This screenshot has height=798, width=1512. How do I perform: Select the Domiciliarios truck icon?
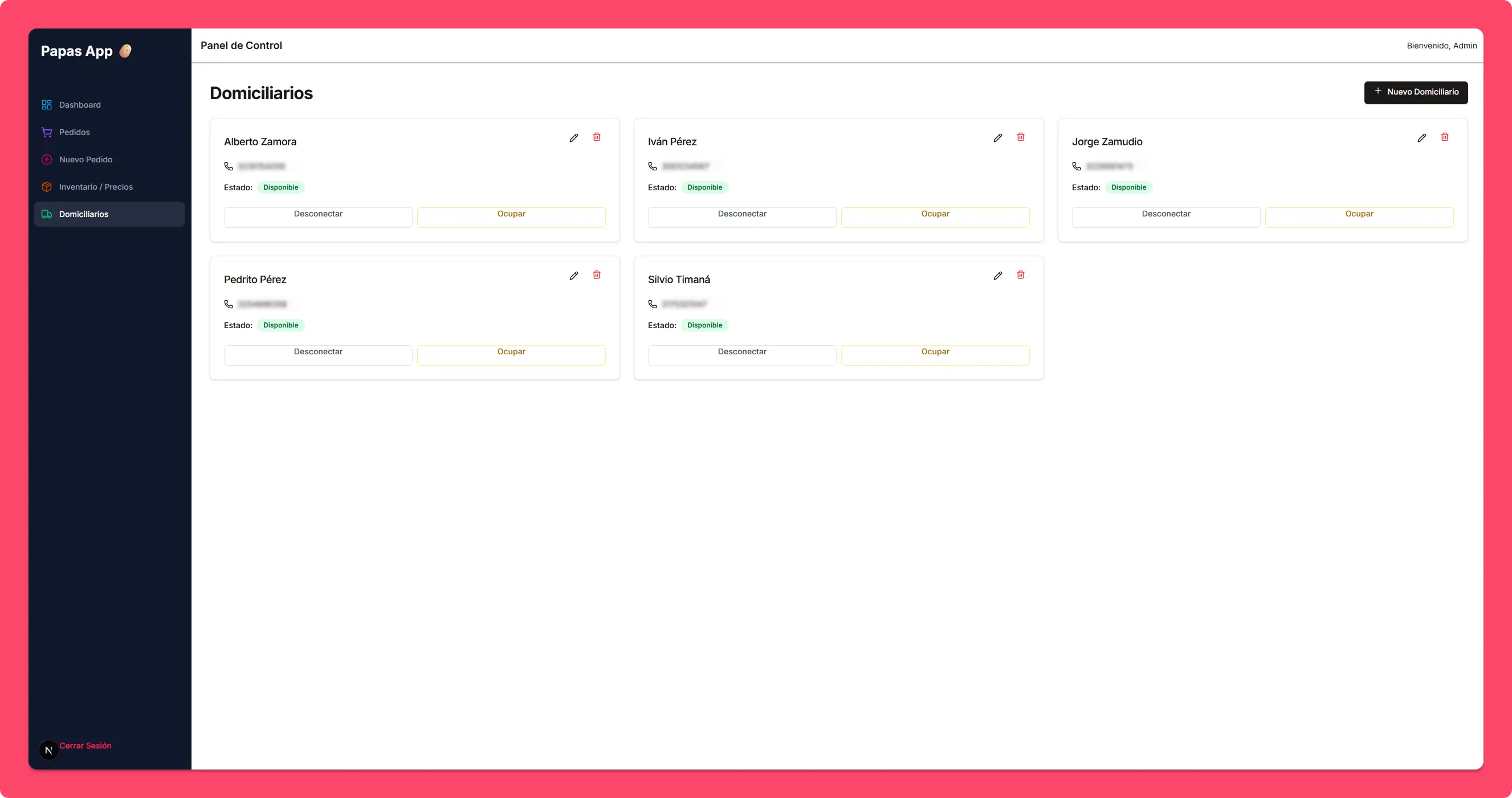(x=47, y=214)
